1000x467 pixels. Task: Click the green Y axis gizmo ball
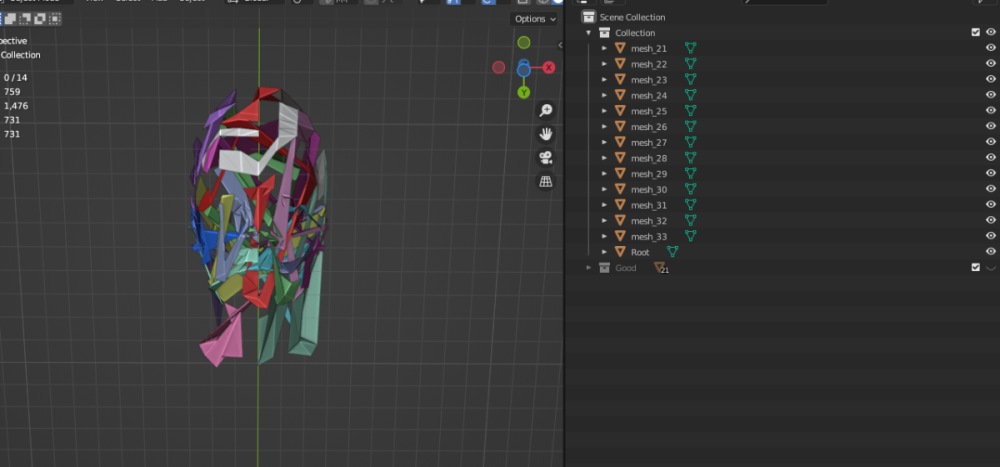pyautogui.click(x=523, y=92)
